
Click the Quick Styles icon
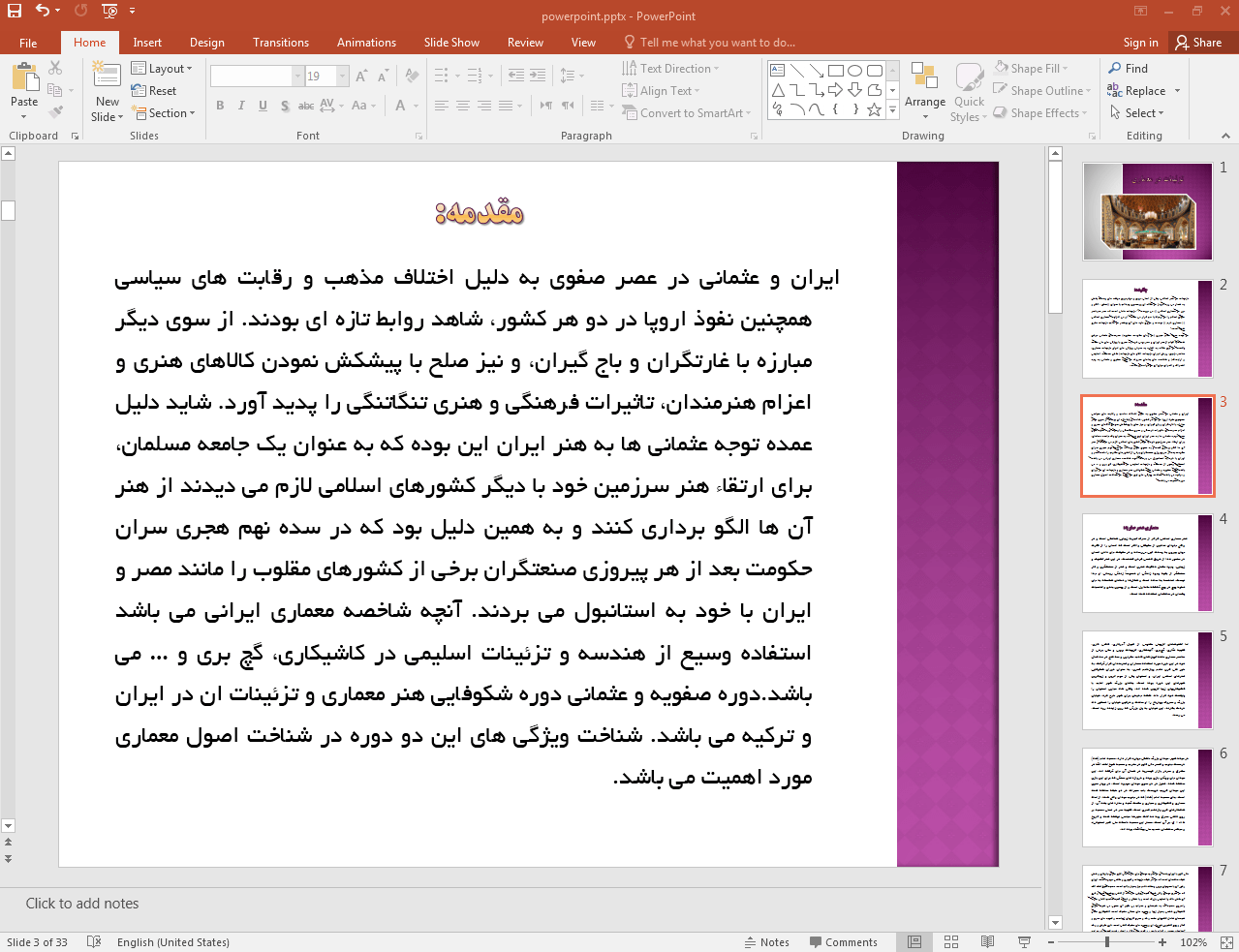(x=969, y=77)
